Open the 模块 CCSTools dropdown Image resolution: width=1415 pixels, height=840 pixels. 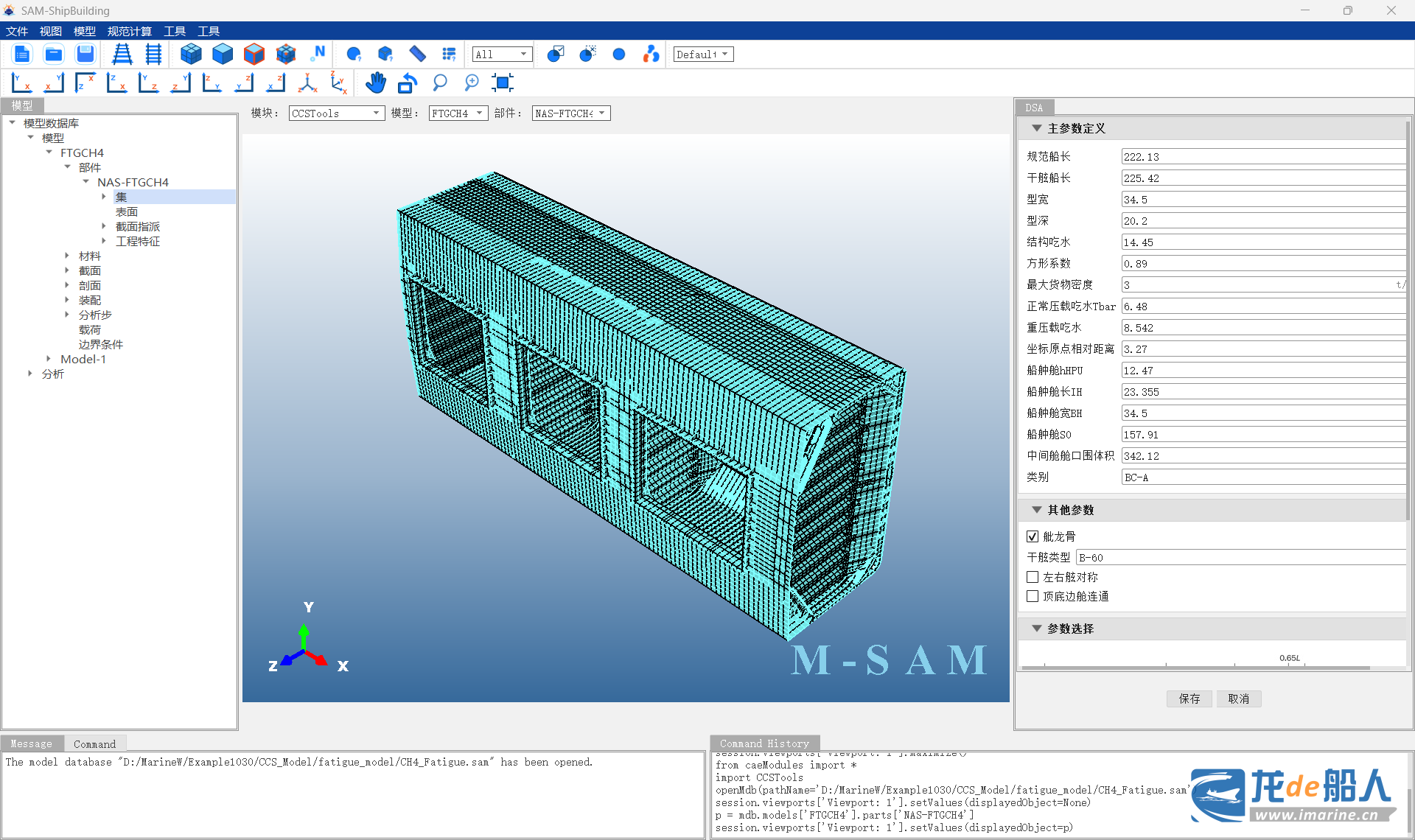336,113
